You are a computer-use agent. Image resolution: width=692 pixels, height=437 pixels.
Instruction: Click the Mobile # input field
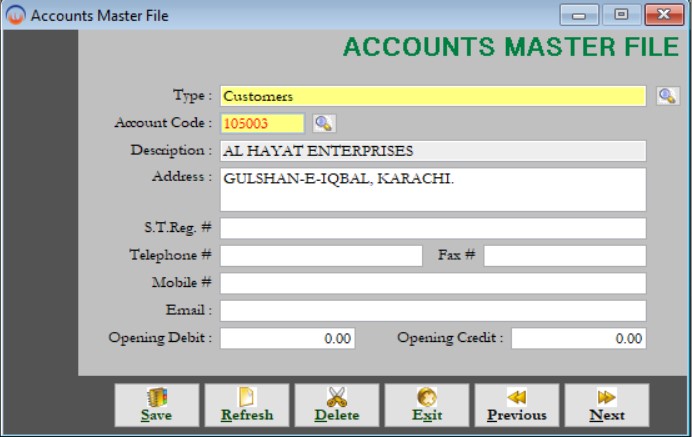[x=433, y=283]
